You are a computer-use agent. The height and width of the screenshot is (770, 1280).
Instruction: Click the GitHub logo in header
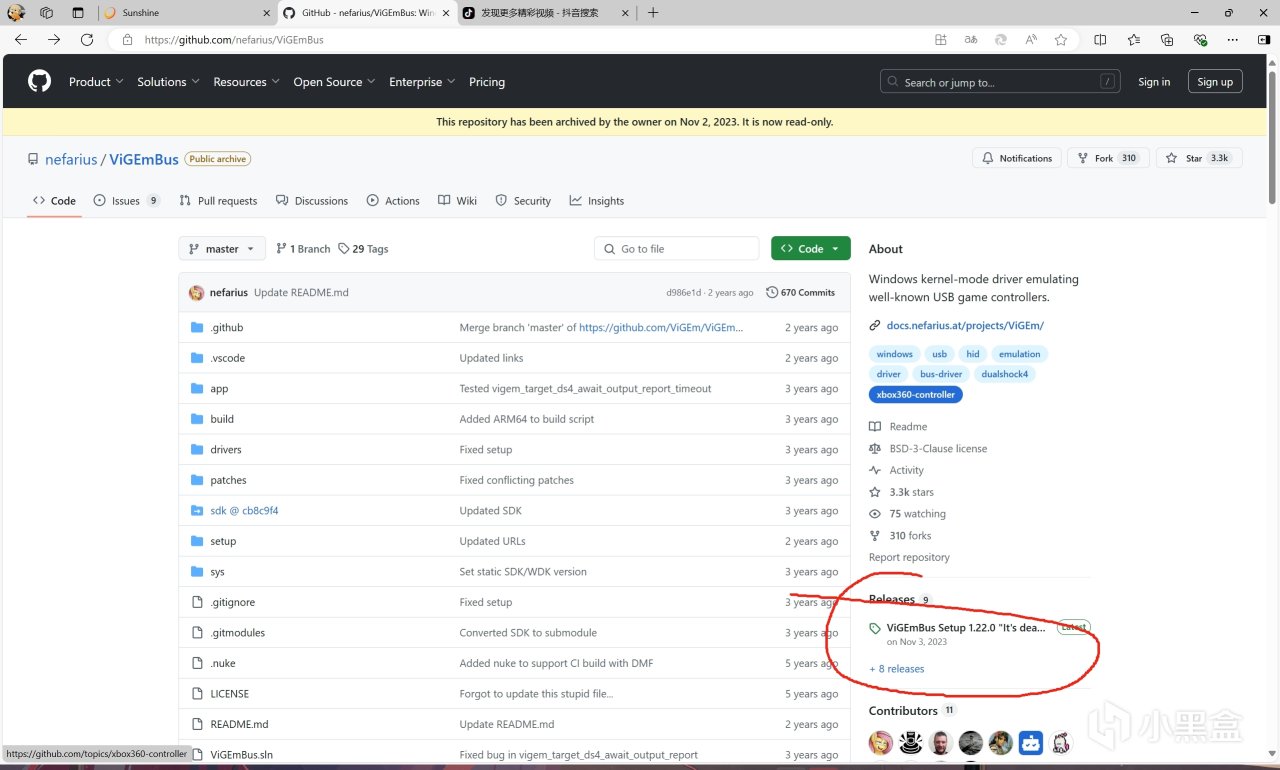[40, 81]
